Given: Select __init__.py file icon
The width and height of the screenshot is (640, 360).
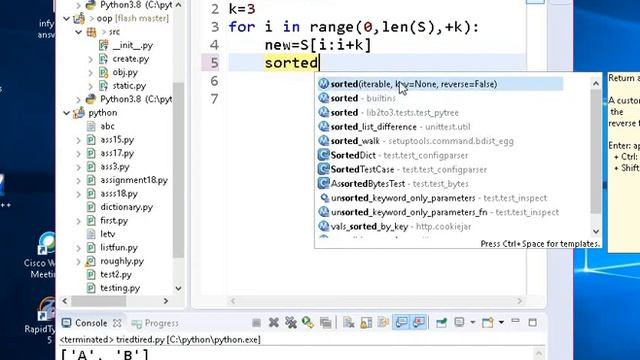Looking at the screenshot, I should pyautogui.click(x=104, y=45).
